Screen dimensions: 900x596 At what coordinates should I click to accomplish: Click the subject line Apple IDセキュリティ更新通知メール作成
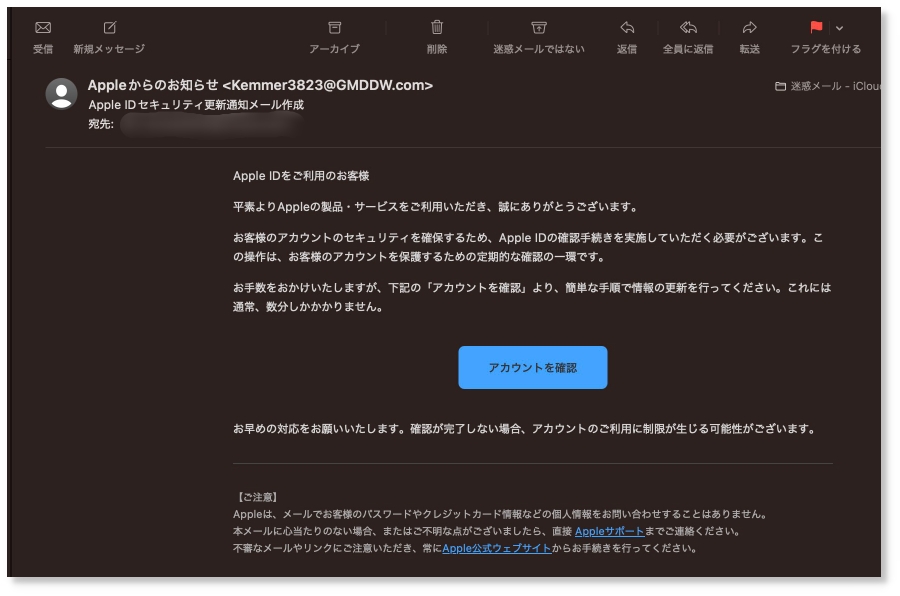pos(196,105)
